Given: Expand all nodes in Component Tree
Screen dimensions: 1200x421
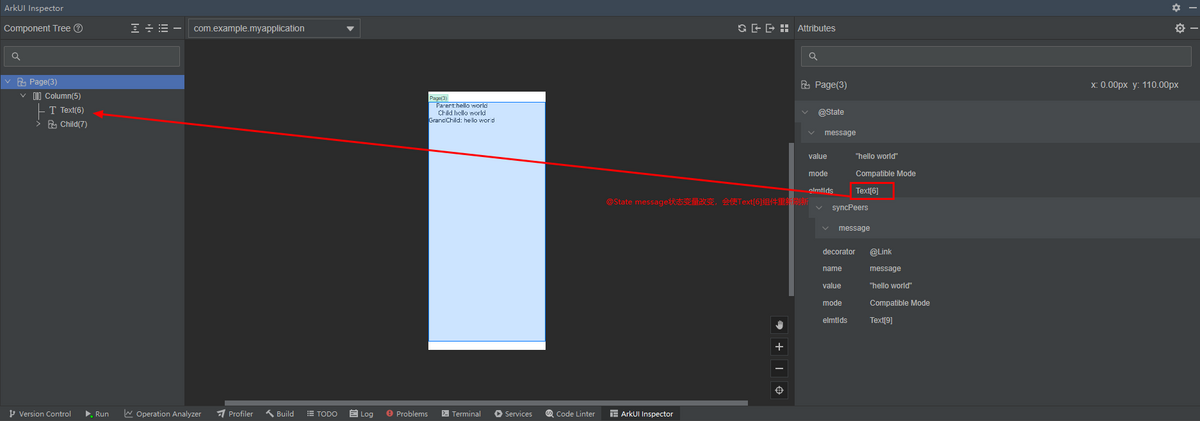Looking at the screenshot, I should pyautogui.click(x=135, y=29).
